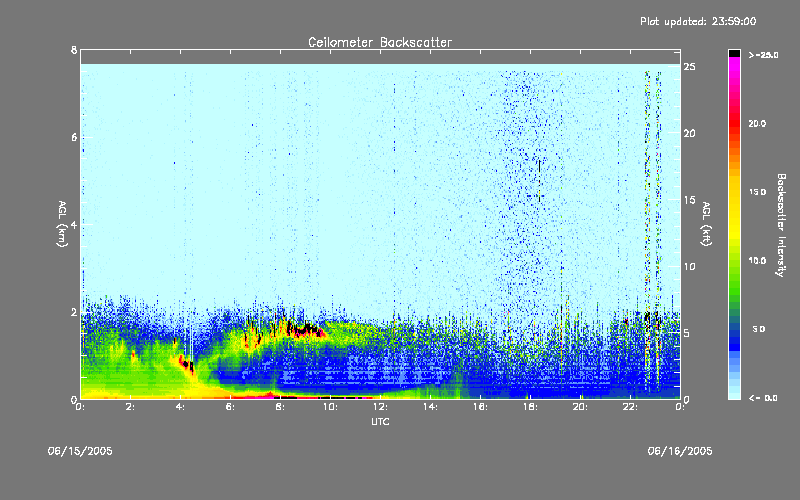Viewport: 800px width, 500px height.
Task: Click the end date "06/16/2005"
Action: [x=680, y=451]
